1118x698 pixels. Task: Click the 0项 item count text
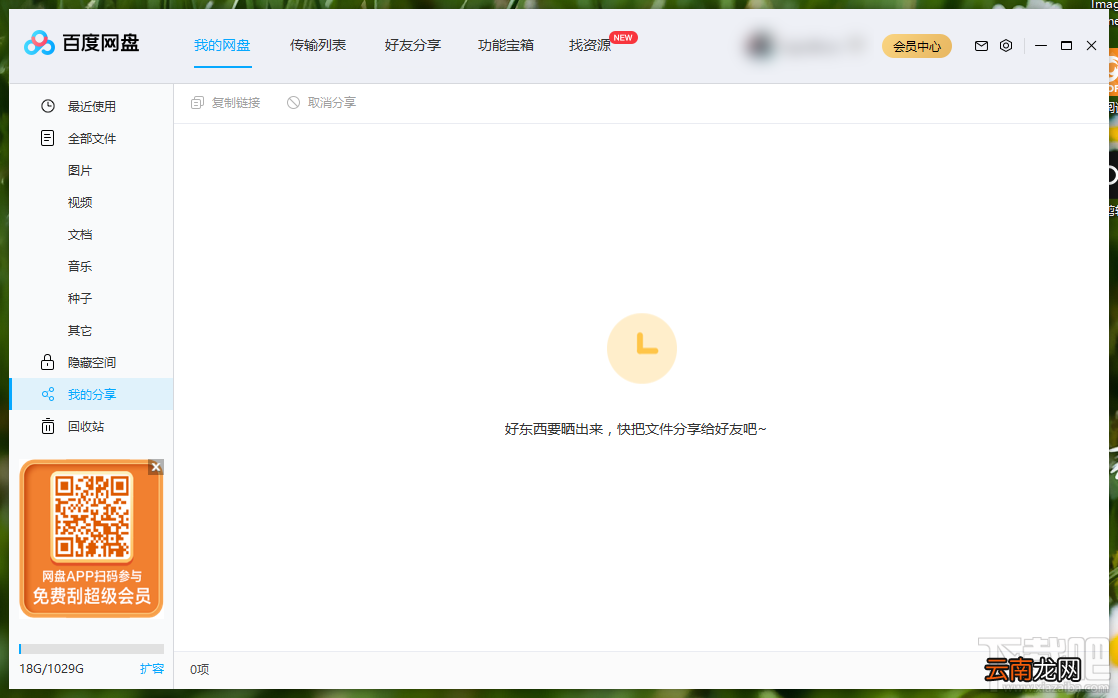coord(200,669)
